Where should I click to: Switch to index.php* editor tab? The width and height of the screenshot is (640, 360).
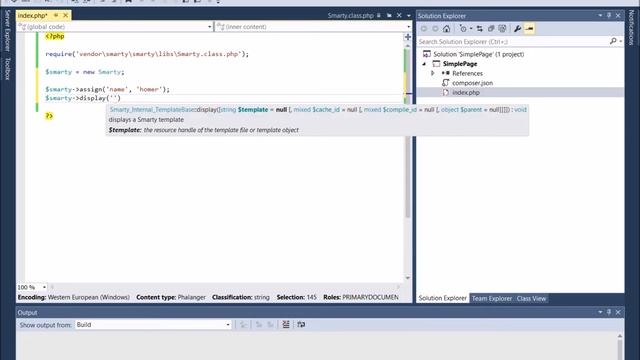click(x=33, y=16)
